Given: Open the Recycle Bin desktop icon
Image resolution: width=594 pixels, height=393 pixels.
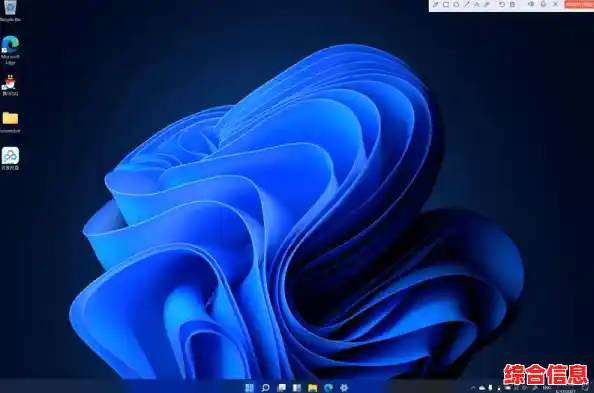Looking at the screenshot, I should click(x=10, y=10).
